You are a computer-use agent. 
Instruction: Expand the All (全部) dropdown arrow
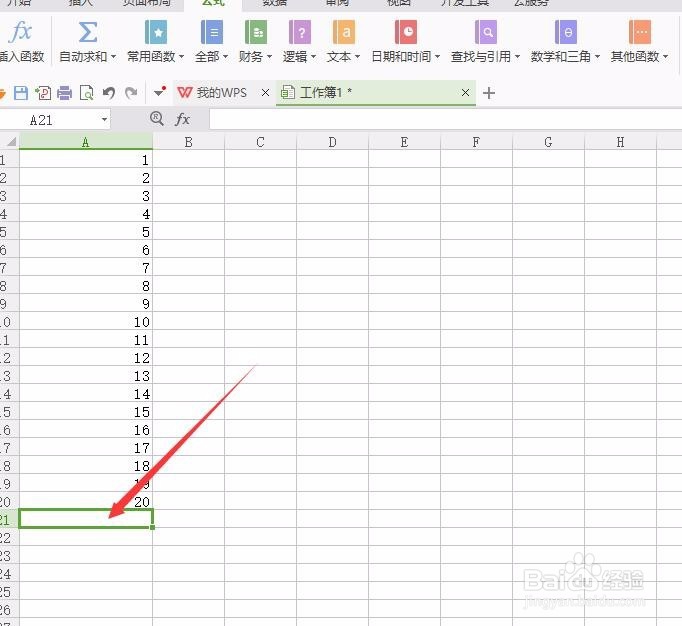click(225, 57)
